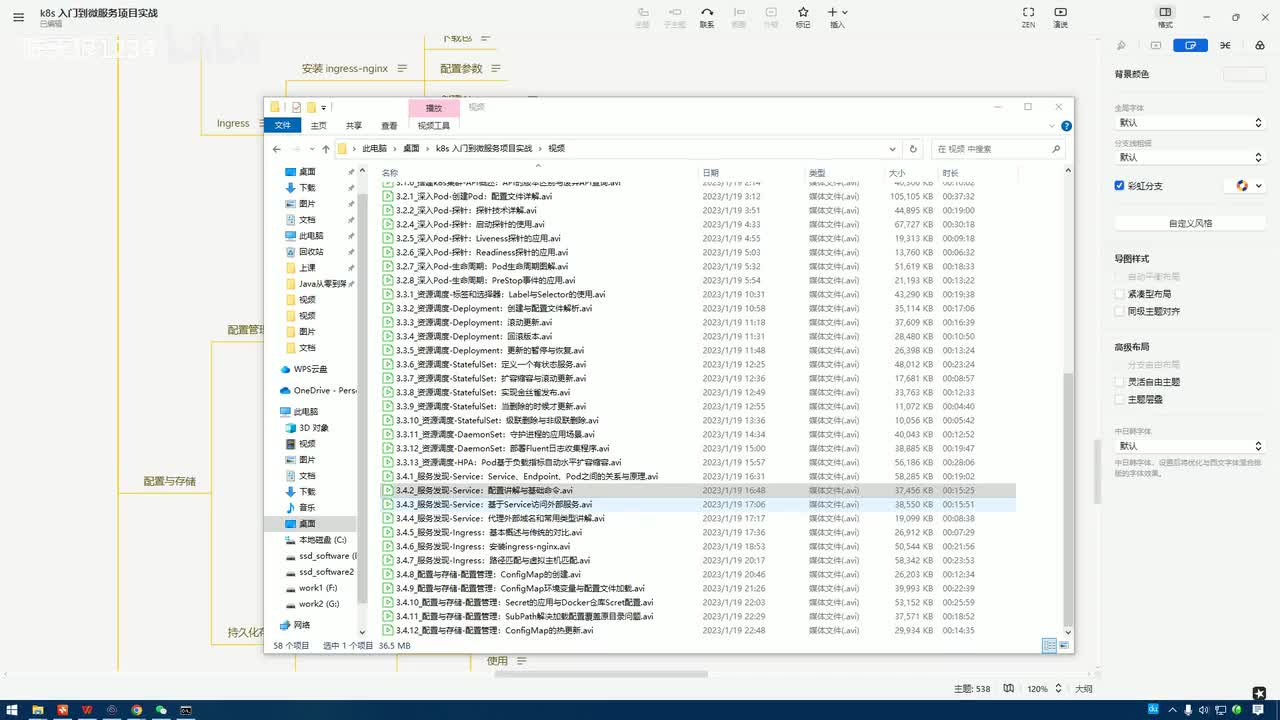1280x720 pixels.
Task: Click 桌面 in the breadcrumb path
Action: coord(411,148)
